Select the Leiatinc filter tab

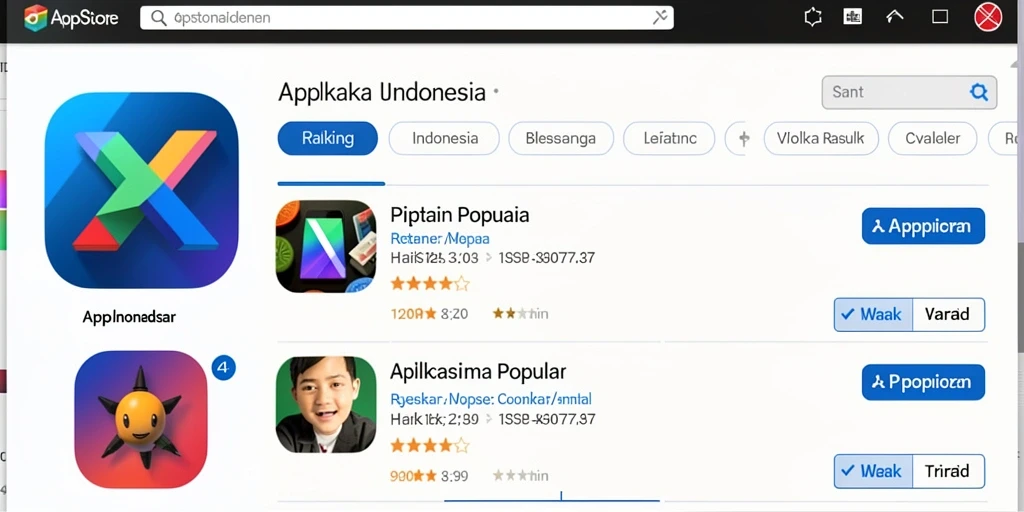[x=669, y=138]
